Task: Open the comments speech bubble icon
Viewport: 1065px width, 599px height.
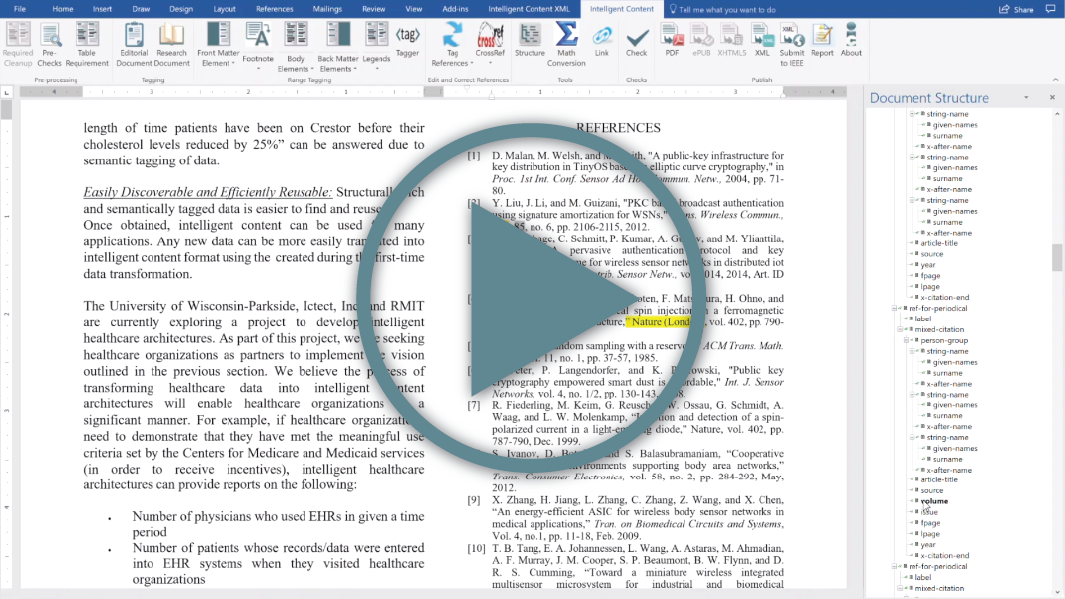Action: click(1050, 9)
